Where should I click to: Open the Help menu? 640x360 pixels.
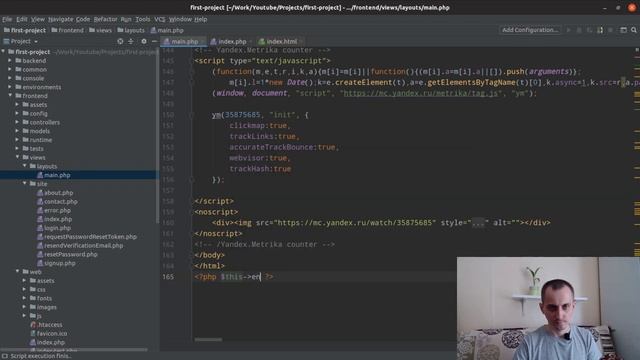[x=200, y=19]
